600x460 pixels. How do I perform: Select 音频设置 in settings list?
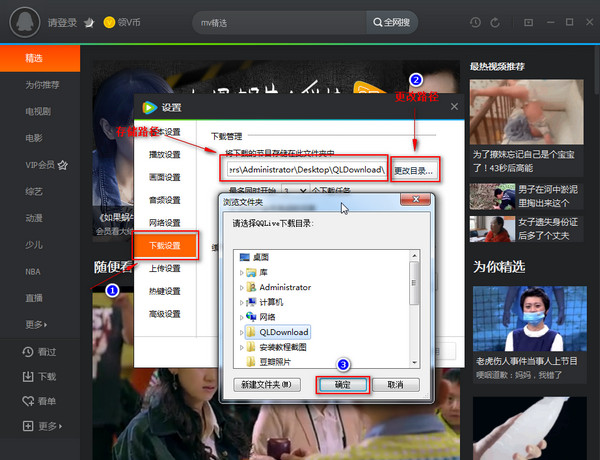coord(165,200)
